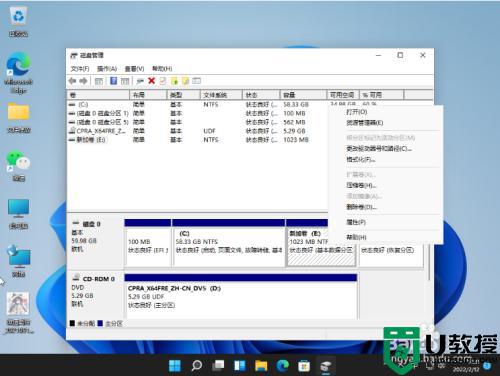Click the taskbar date and time display
Viewport: 500px width, 376px height.
465,366
